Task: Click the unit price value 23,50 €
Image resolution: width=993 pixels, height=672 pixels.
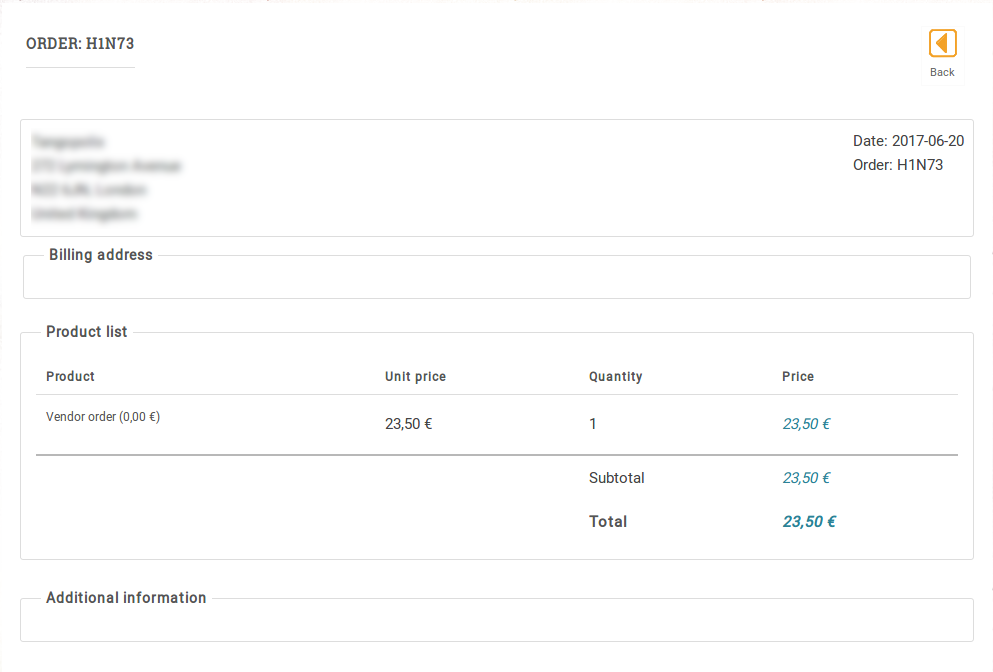Action: tap(408, 424)
